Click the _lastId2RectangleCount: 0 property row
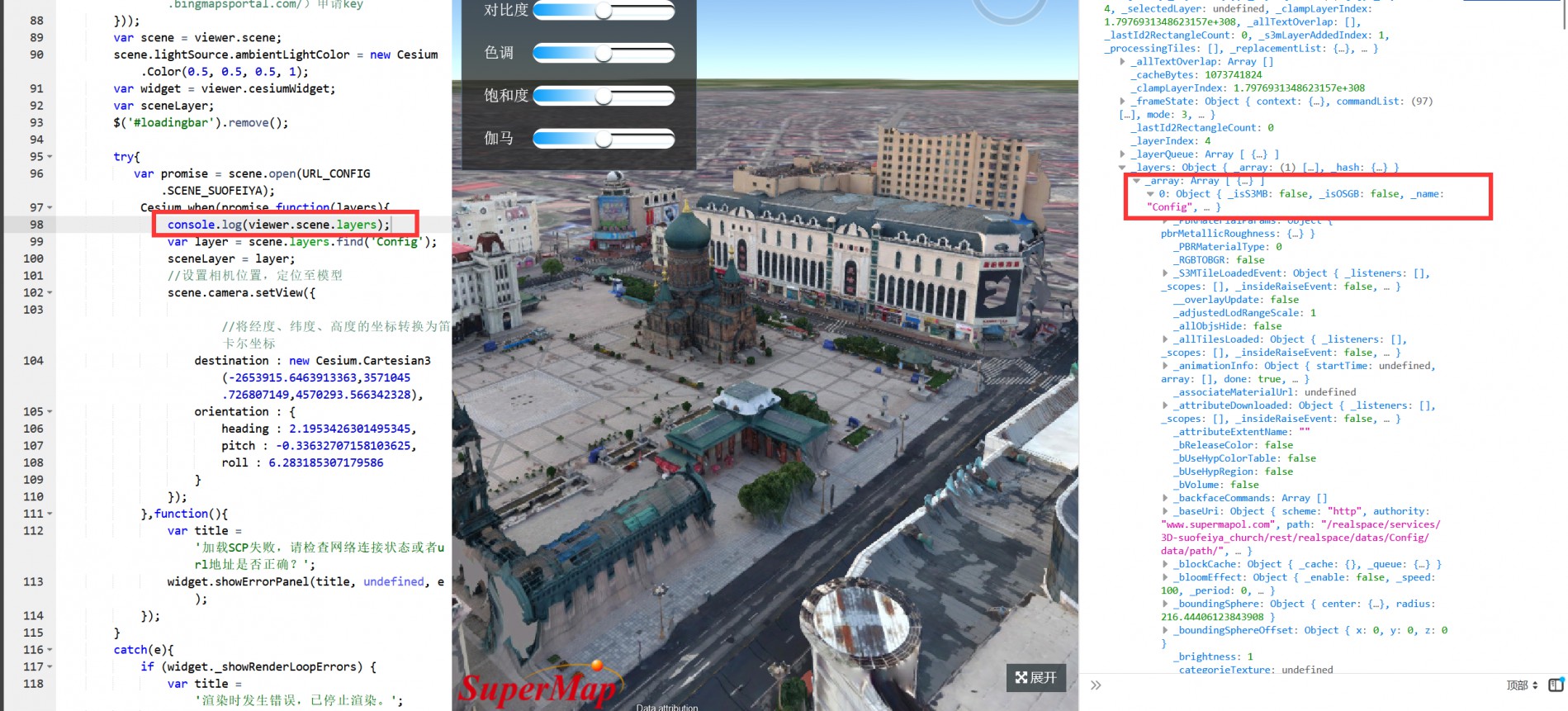Viewport: 1568px width, 711px height. click(1202, 128)
